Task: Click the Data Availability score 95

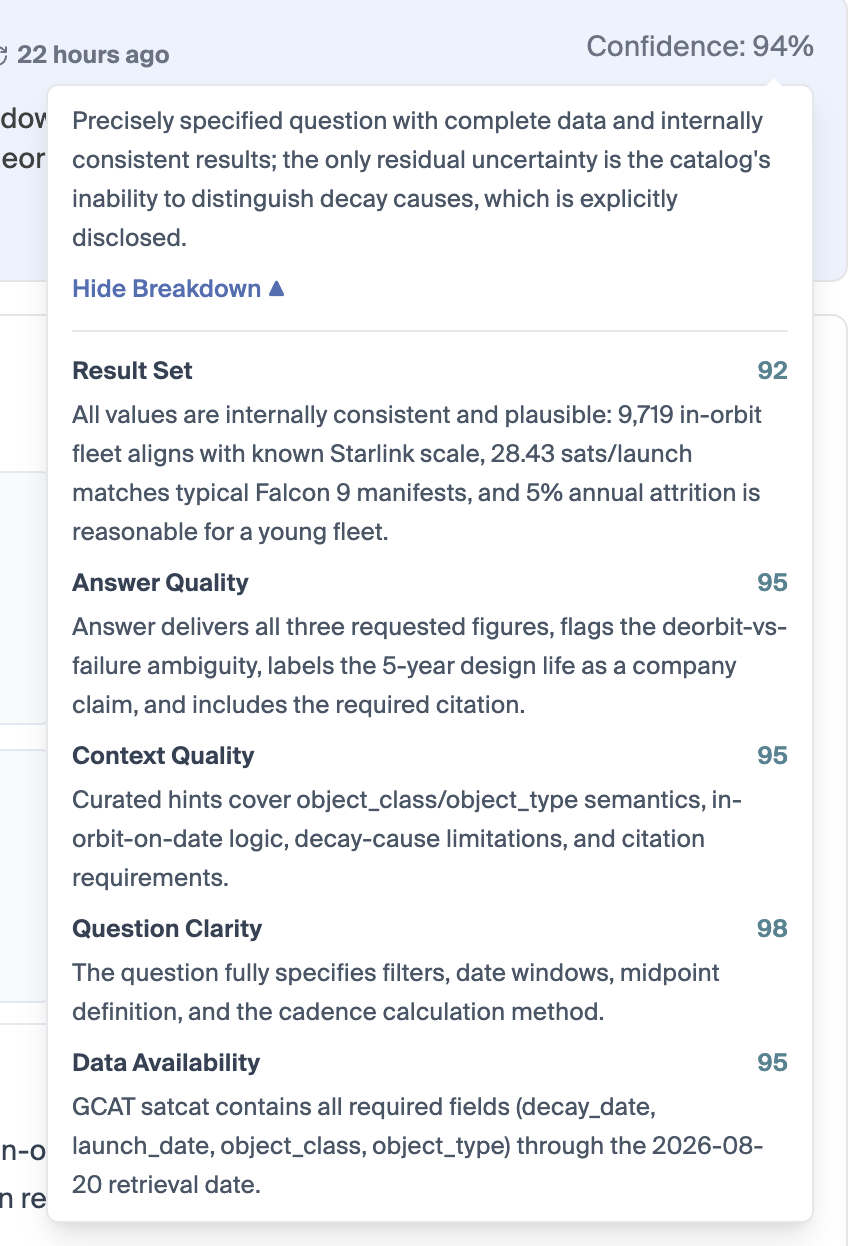Action: 772,1063
